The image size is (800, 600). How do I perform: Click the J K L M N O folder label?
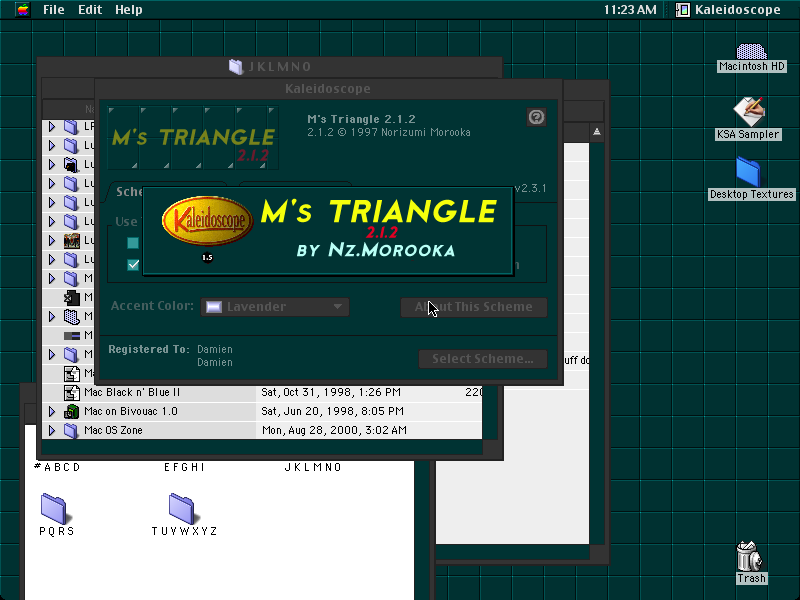click(313, 467)
